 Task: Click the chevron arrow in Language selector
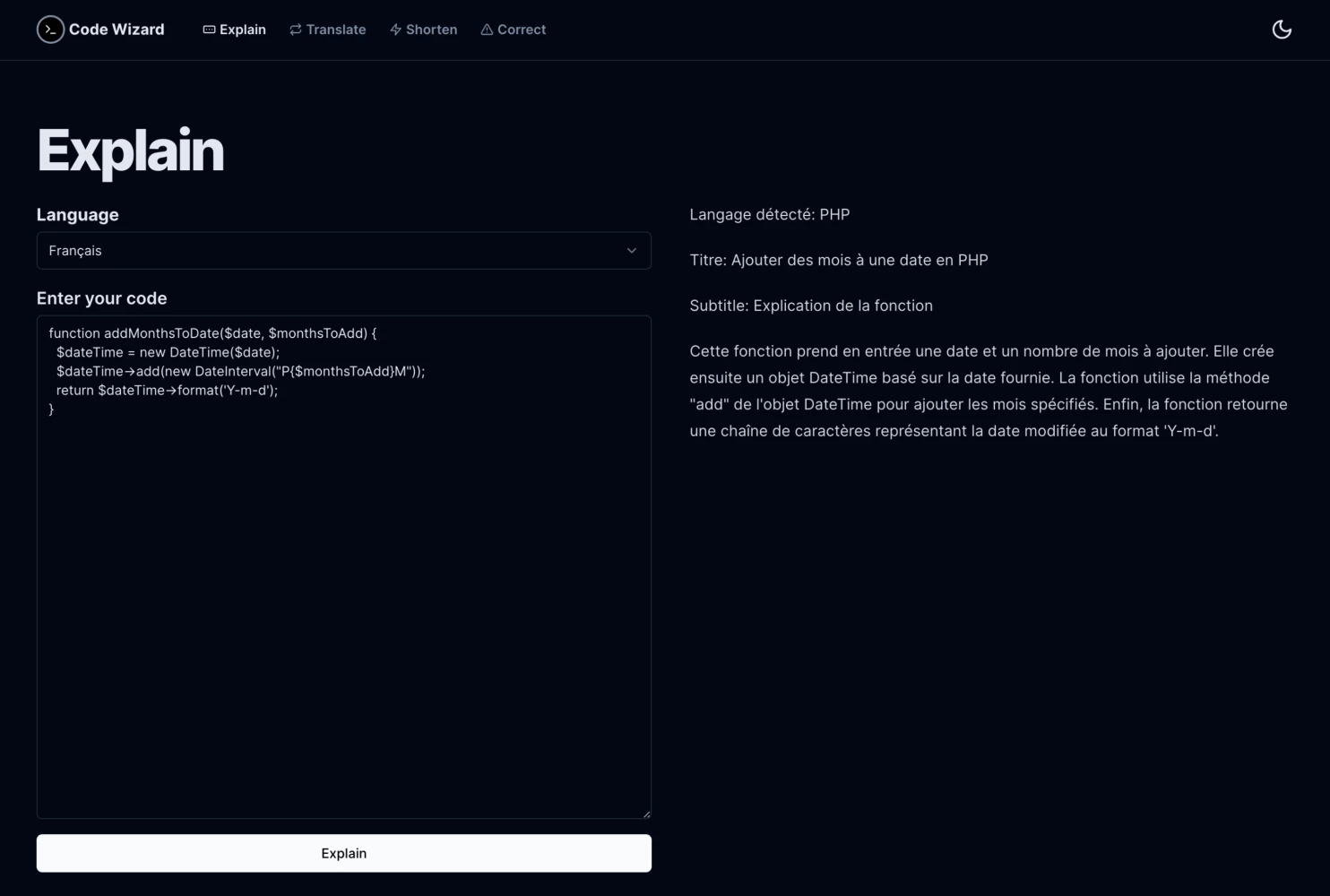tap(632, 251)
